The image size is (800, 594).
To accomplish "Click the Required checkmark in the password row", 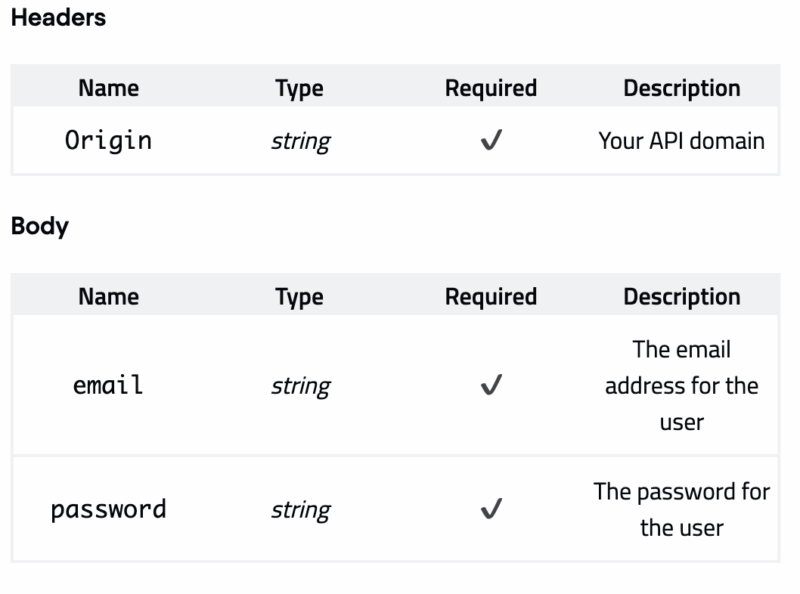I will coord(490,510).
